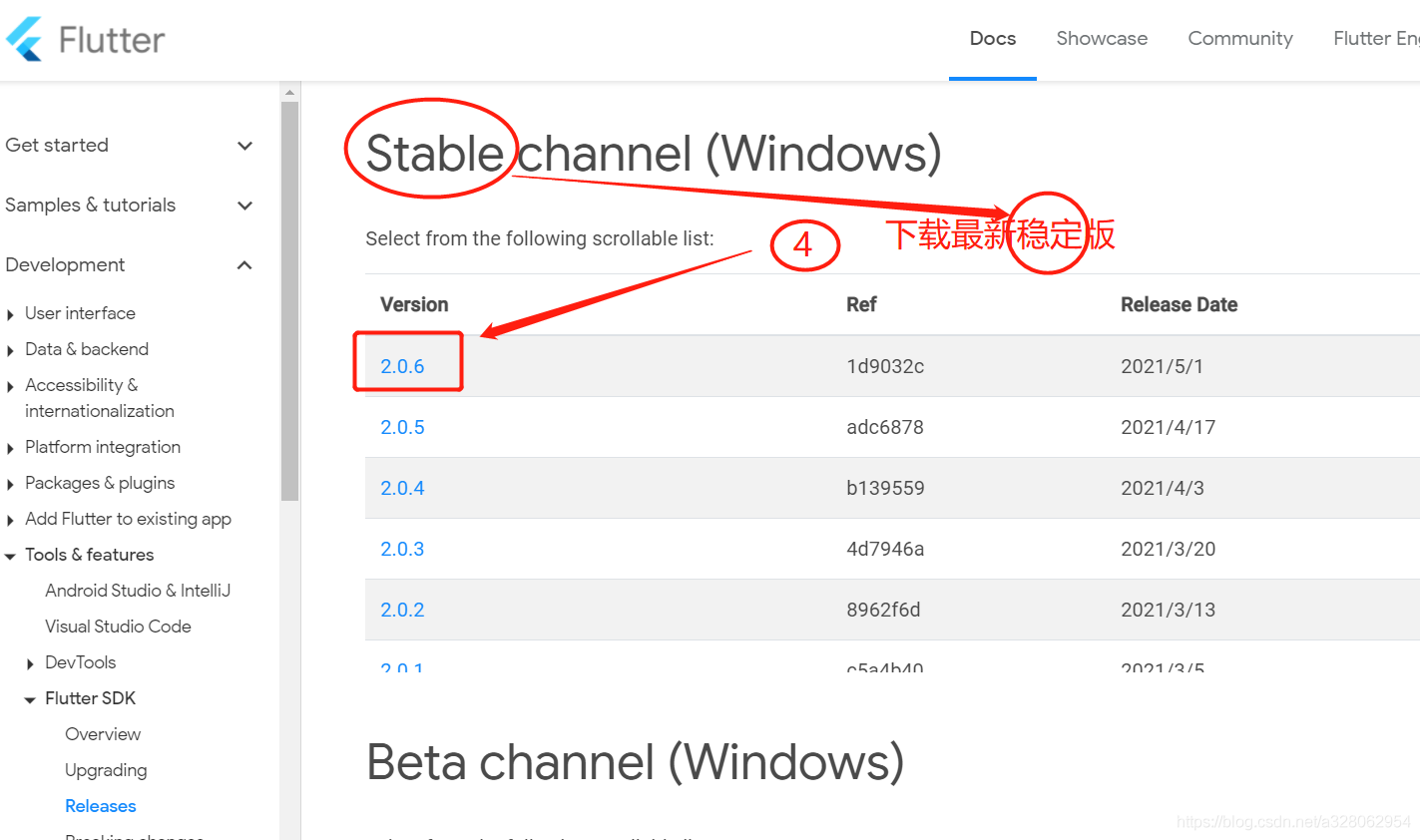
Task: Click the Flutter wordmark text
Action: tap(112, 40)
